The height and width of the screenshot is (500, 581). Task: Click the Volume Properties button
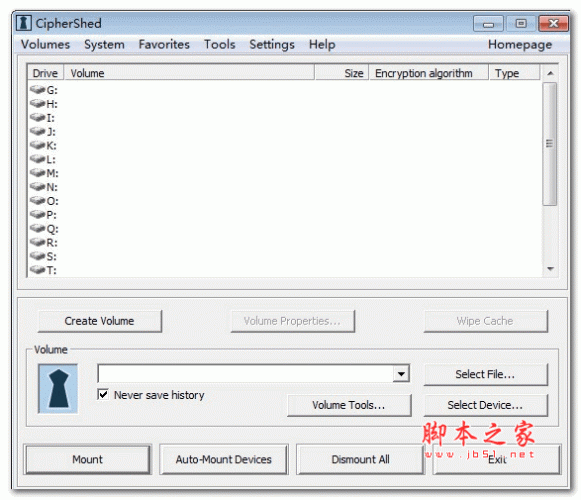pyautogui.click(x=292, y=321)
